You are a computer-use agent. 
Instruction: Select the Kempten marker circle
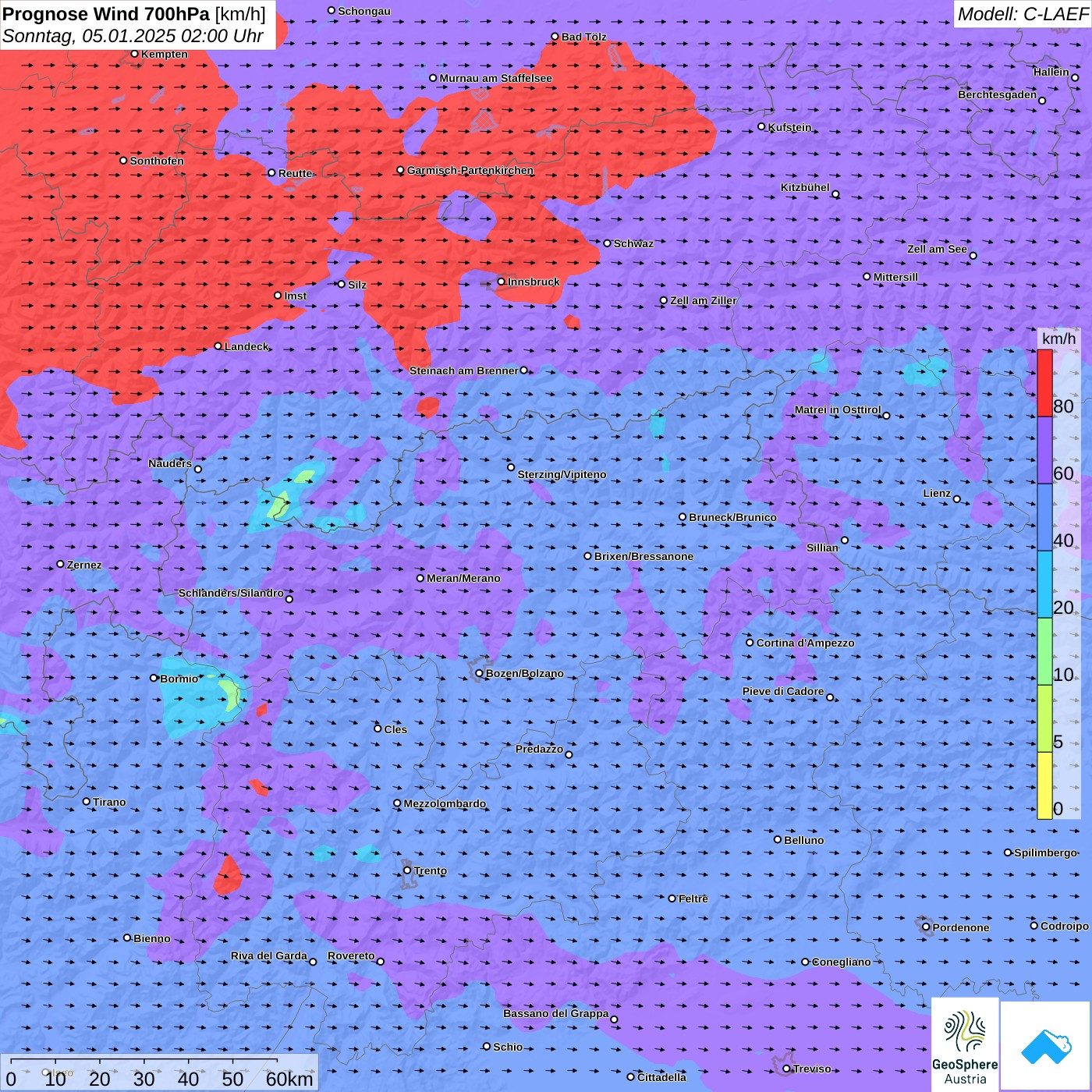(x=135, y=54)
